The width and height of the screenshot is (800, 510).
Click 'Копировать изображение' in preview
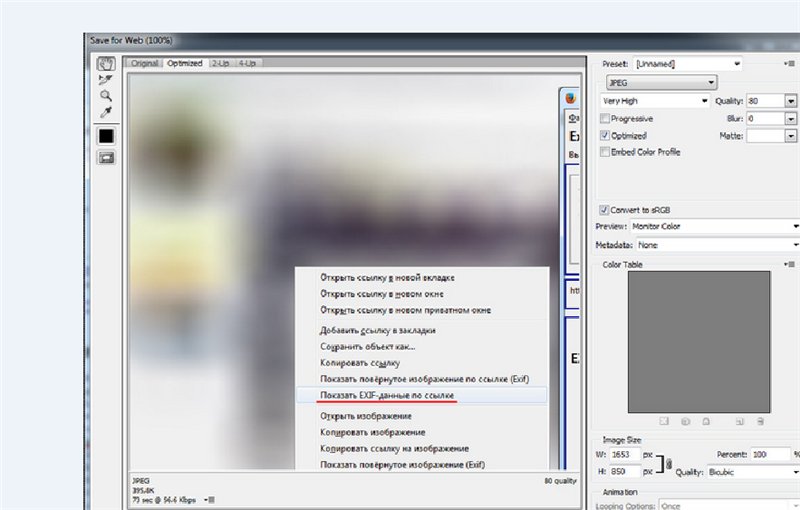pos(372,432)
